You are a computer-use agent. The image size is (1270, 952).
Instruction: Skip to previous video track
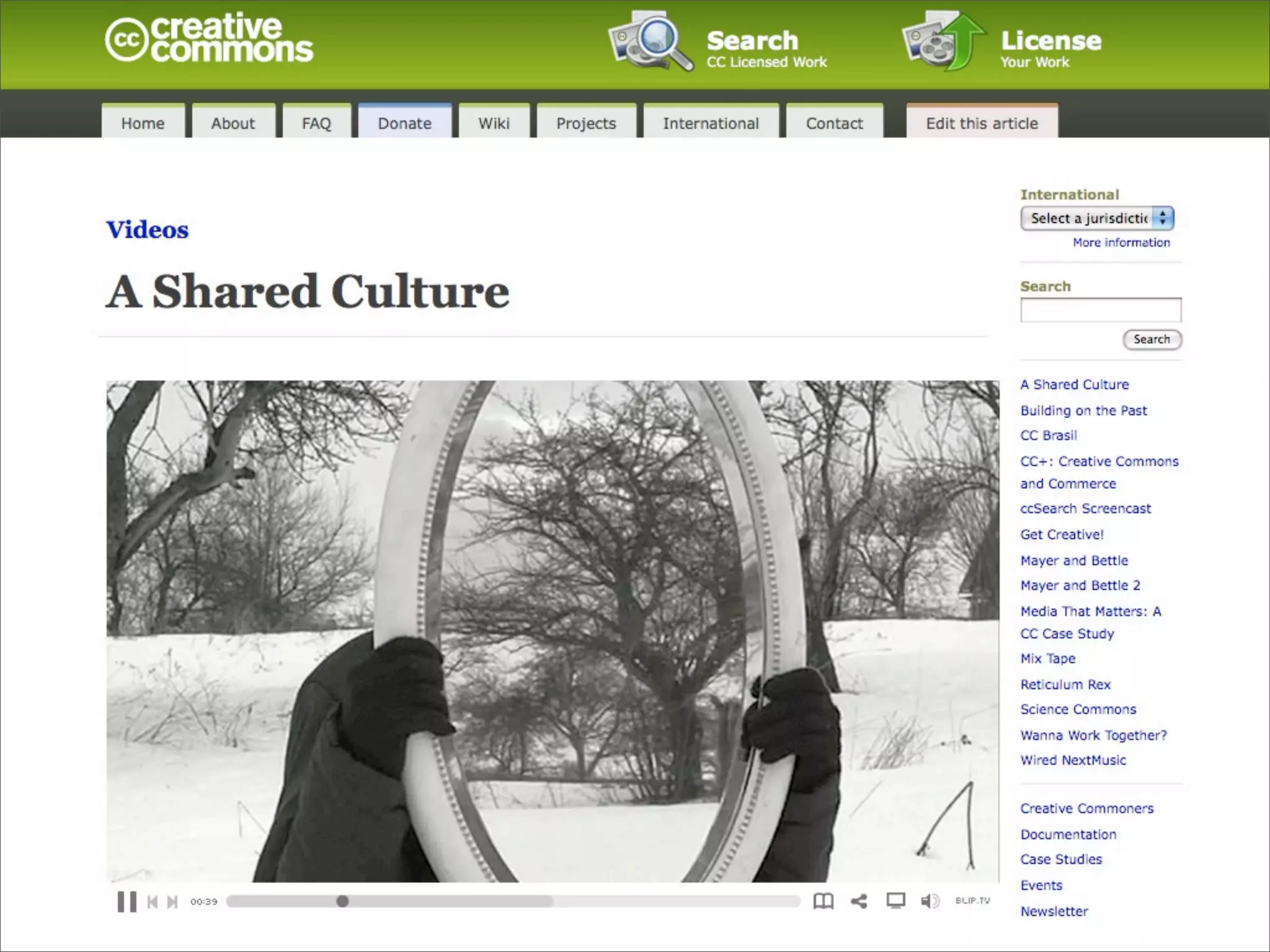point(153,902)
